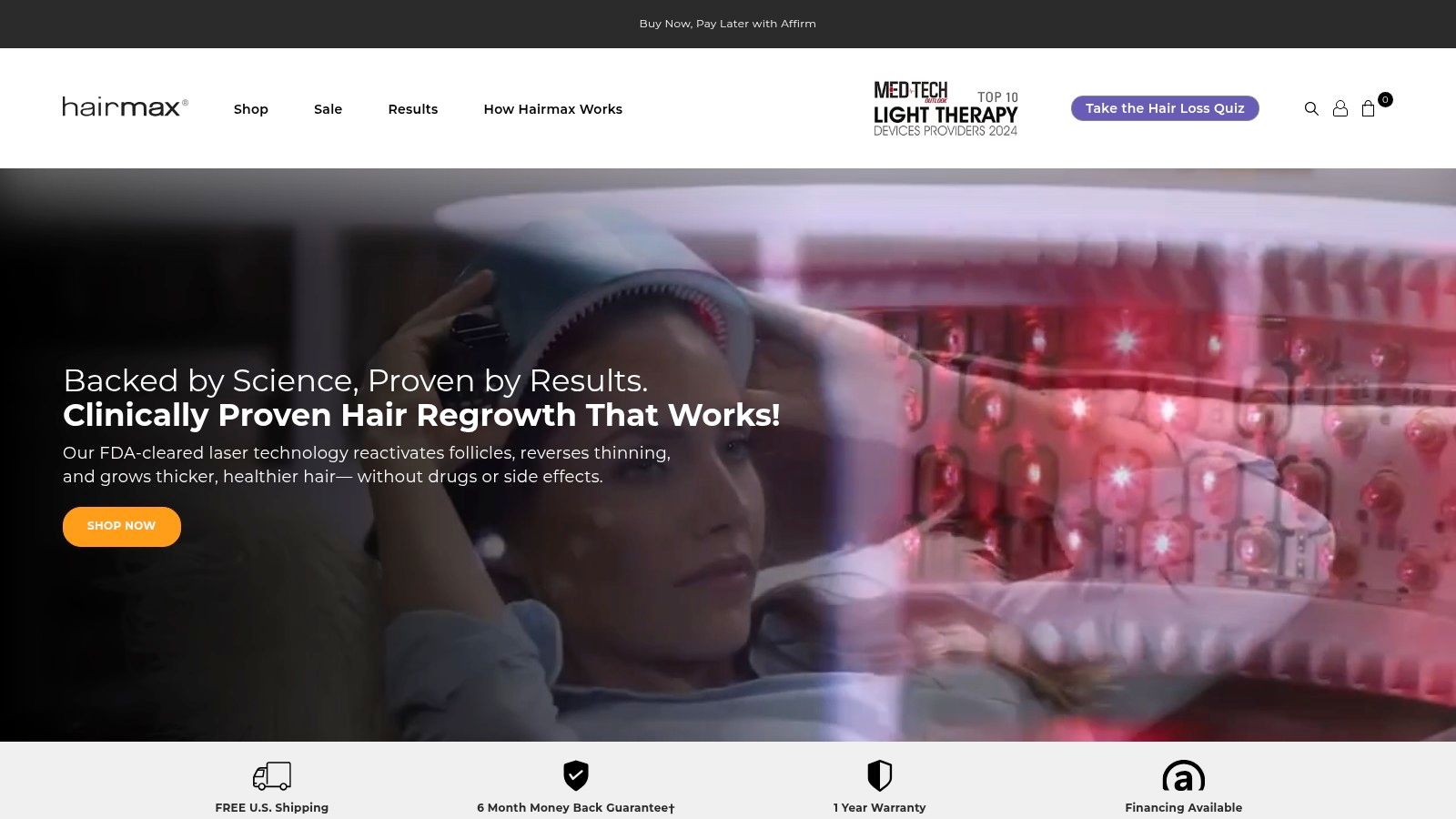Viewport: 1456px width, 819px height.
Task: Click the MedTech Top 10 award badge
Action: tap(945, 108)
